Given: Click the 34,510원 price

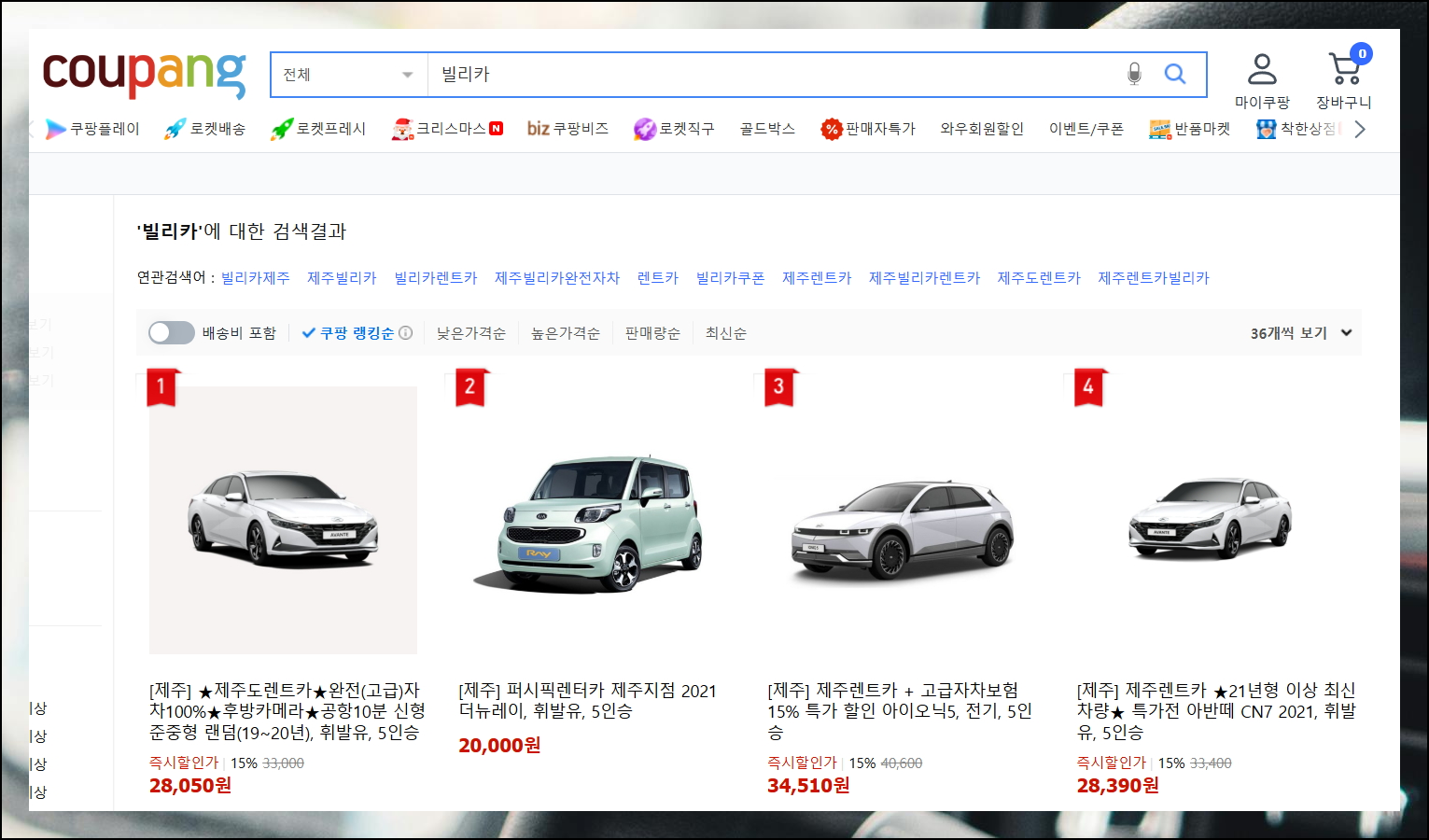Looking at the screenshot, I should [808, 786].
